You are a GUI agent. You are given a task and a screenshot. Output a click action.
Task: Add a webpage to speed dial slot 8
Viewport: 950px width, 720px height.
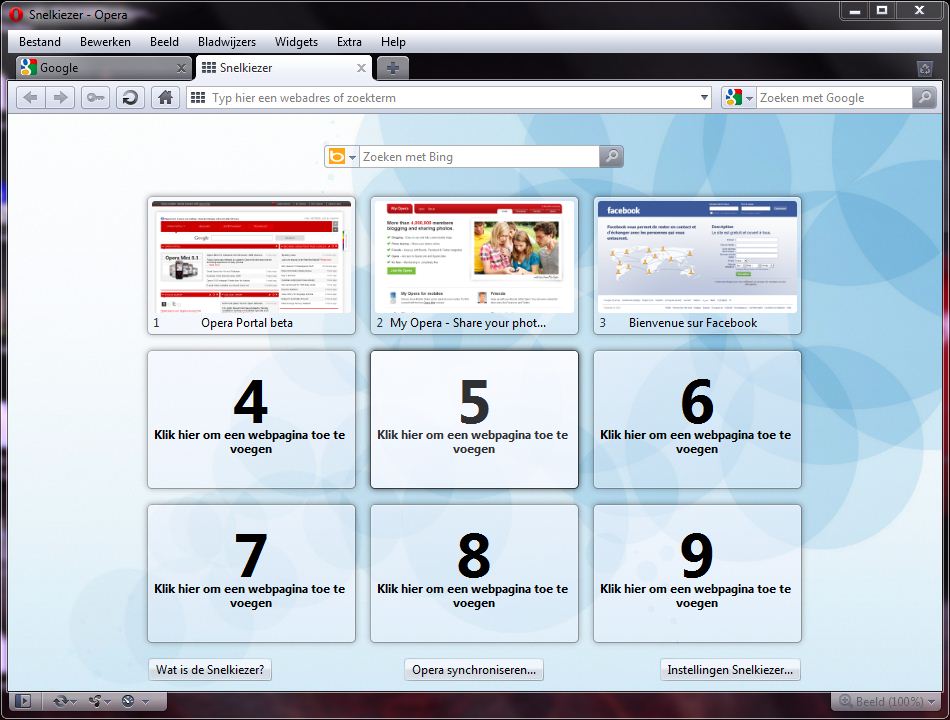474,573
